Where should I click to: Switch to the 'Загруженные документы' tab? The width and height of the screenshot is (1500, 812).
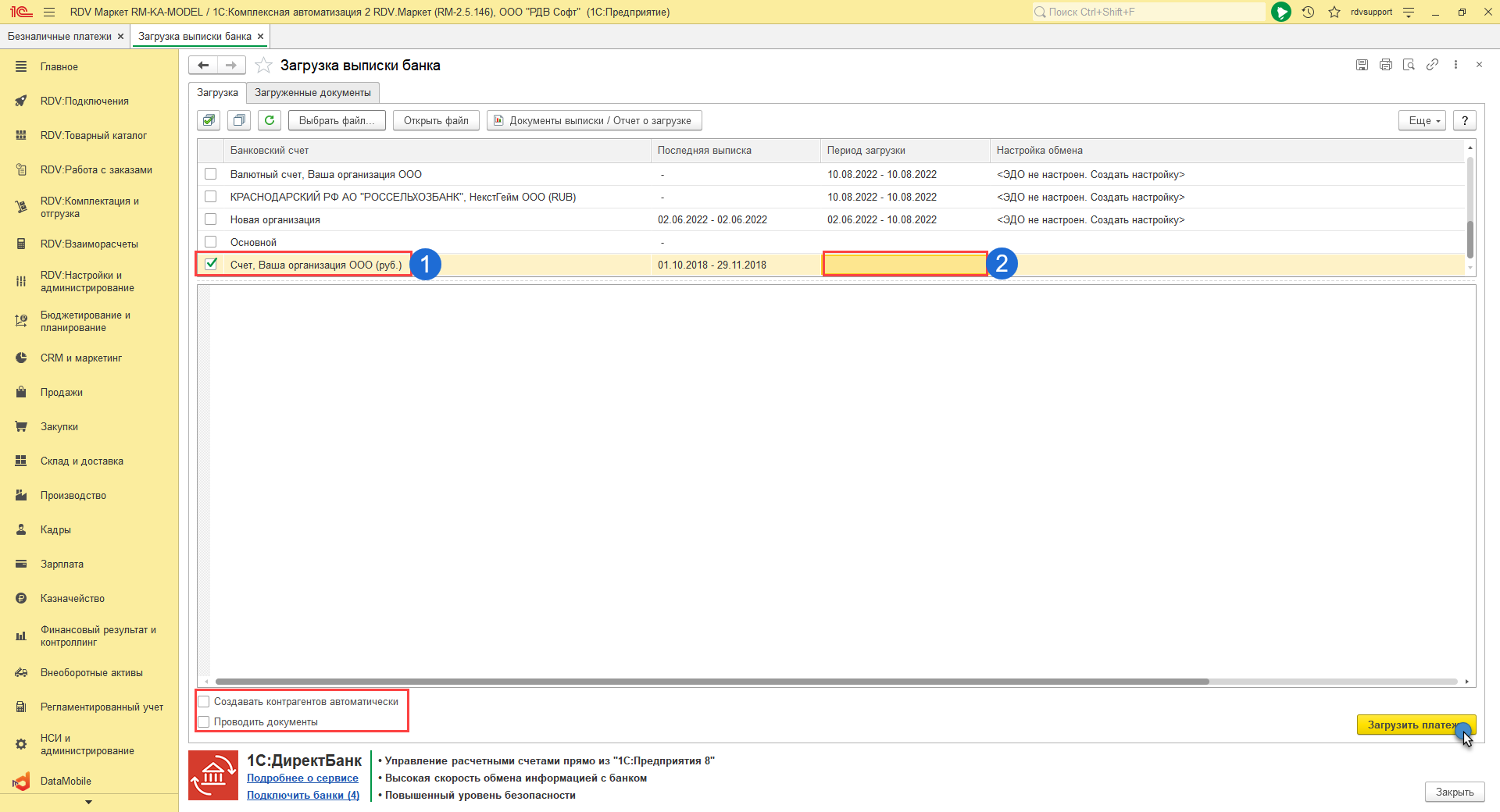[312, 93]
